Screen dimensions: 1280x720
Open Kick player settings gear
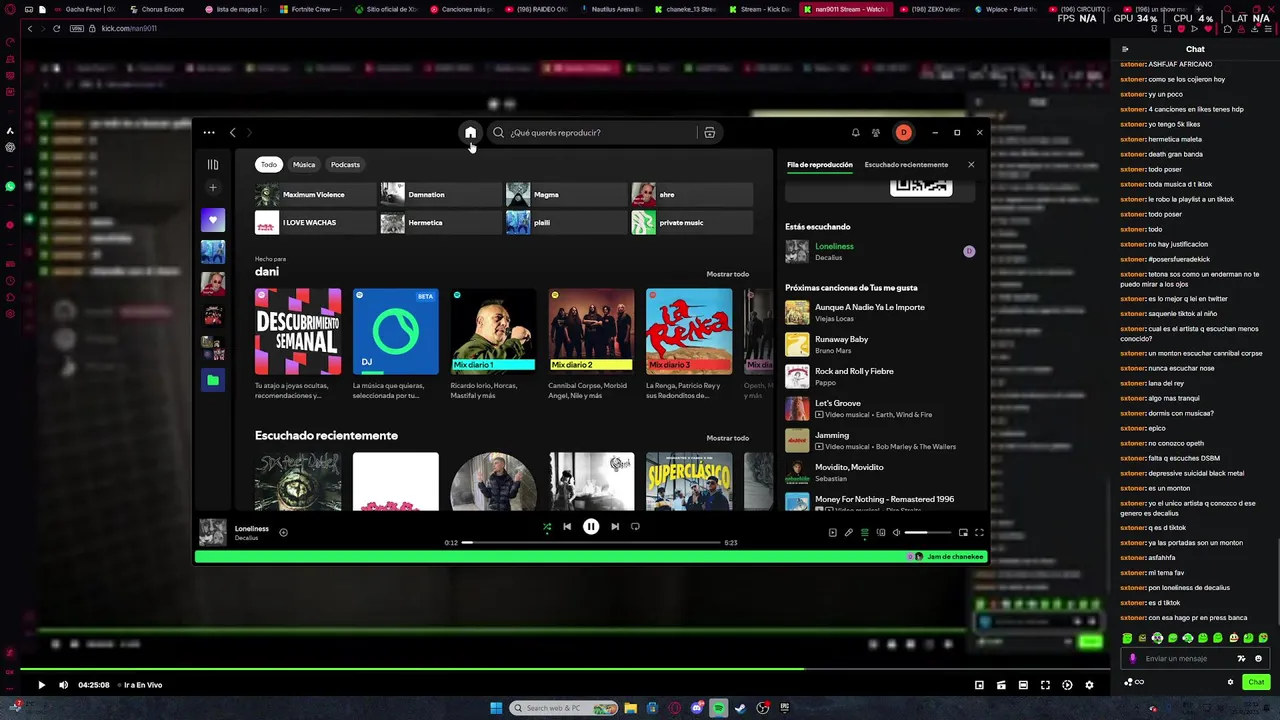point(1089,685)
